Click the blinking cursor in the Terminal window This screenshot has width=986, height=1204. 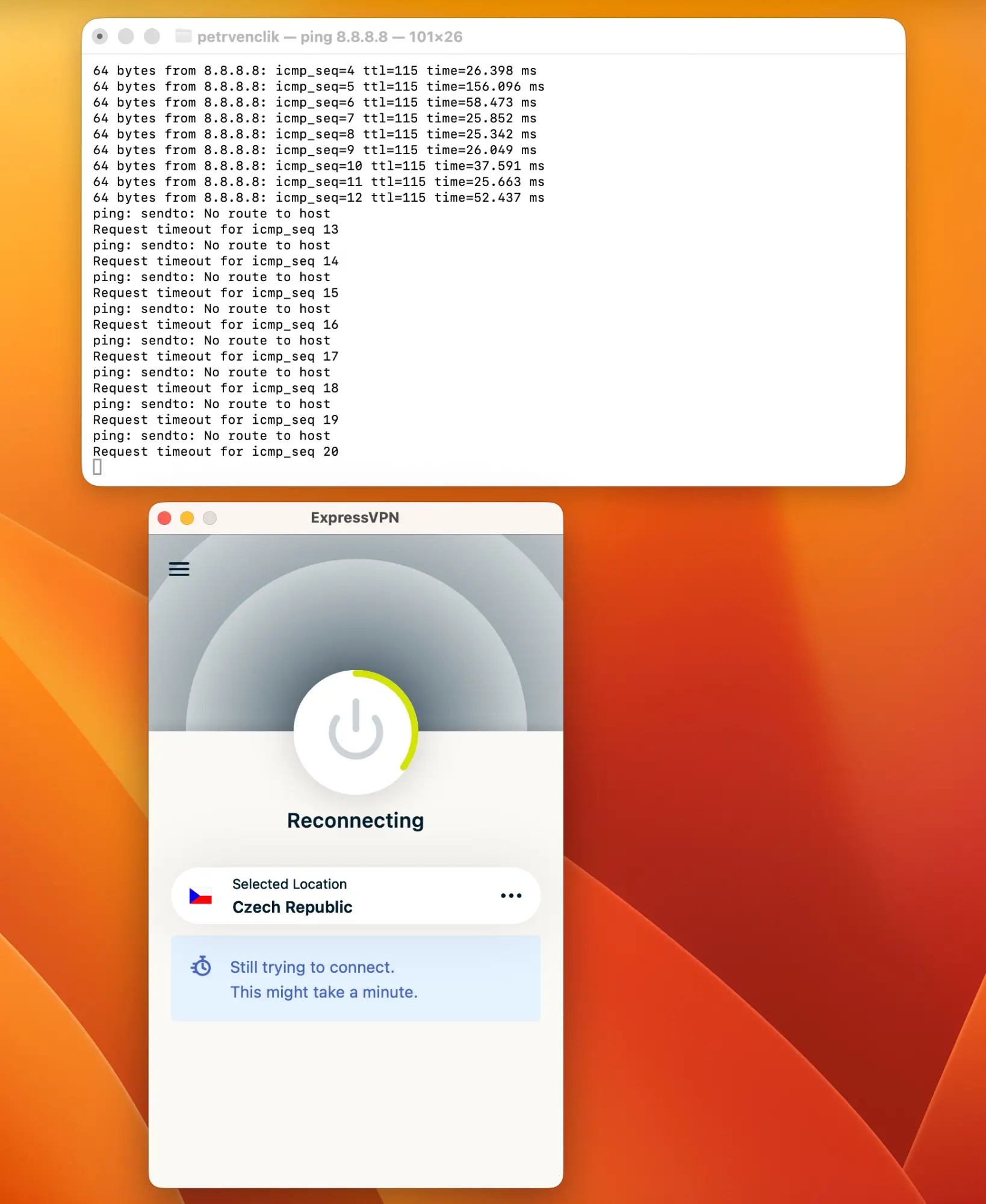pyautogui.click(x=97, y=467)
